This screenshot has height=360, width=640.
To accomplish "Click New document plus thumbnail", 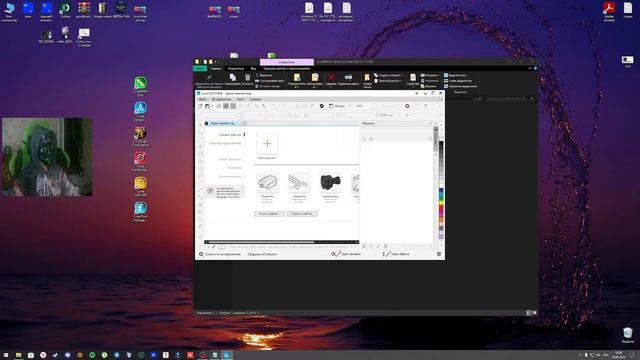I will point(267,144).
